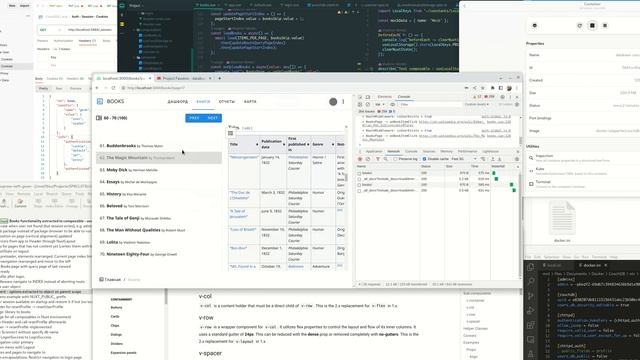Open the user avatar in the BOOKS header
640x360 pixels.
[333, 102]
